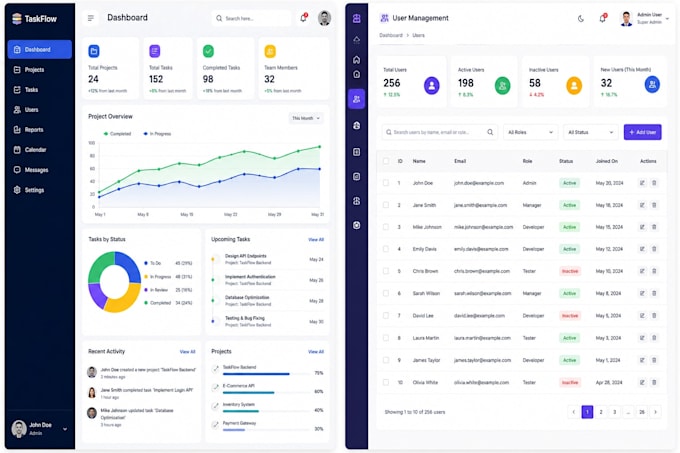Open the All Status filter dropdown
The width and height of the screenshot is (680, 453).
(591, 132)
